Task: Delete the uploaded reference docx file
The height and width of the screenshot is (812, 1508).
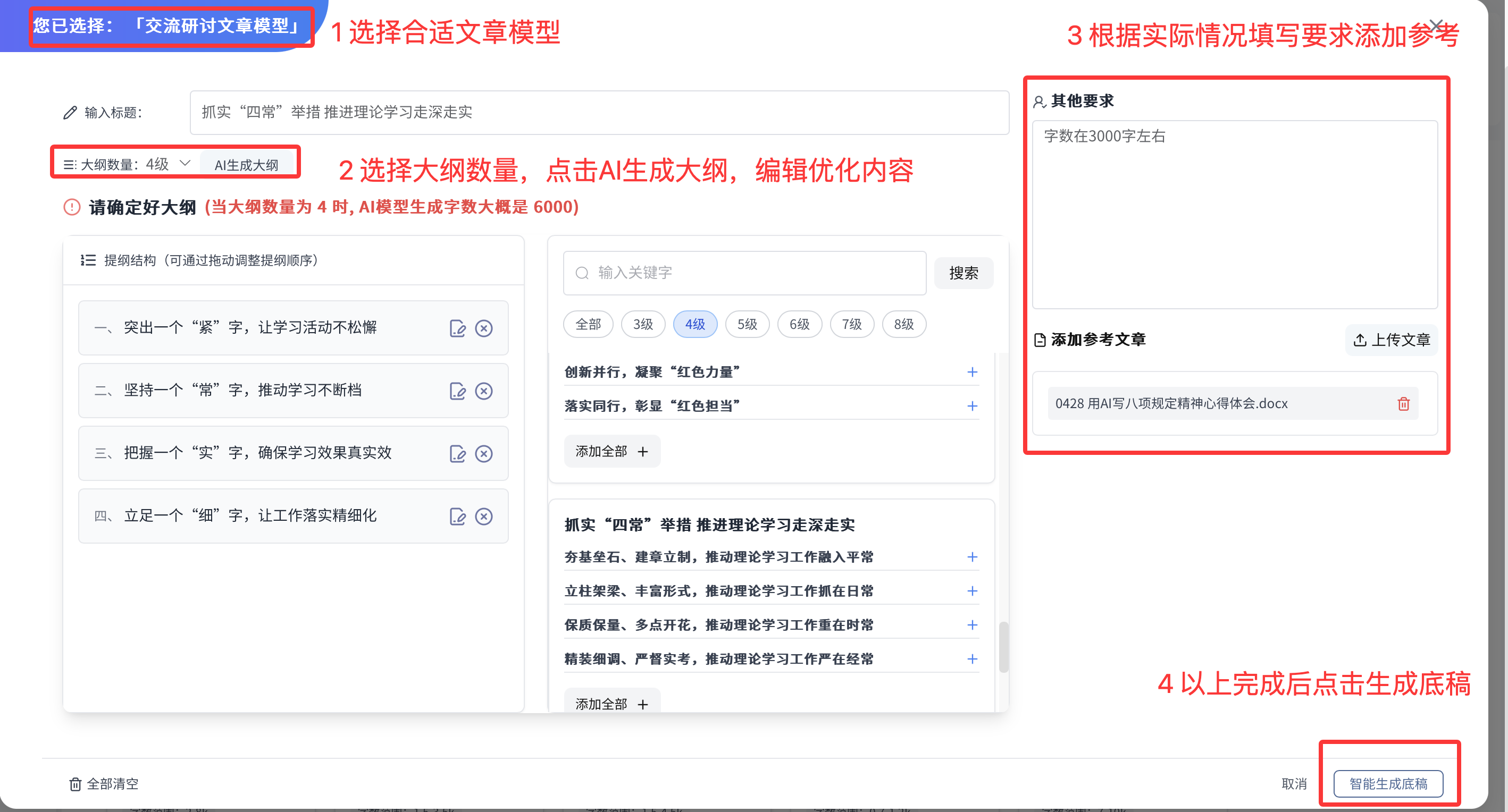Action: pos(1403,404)
